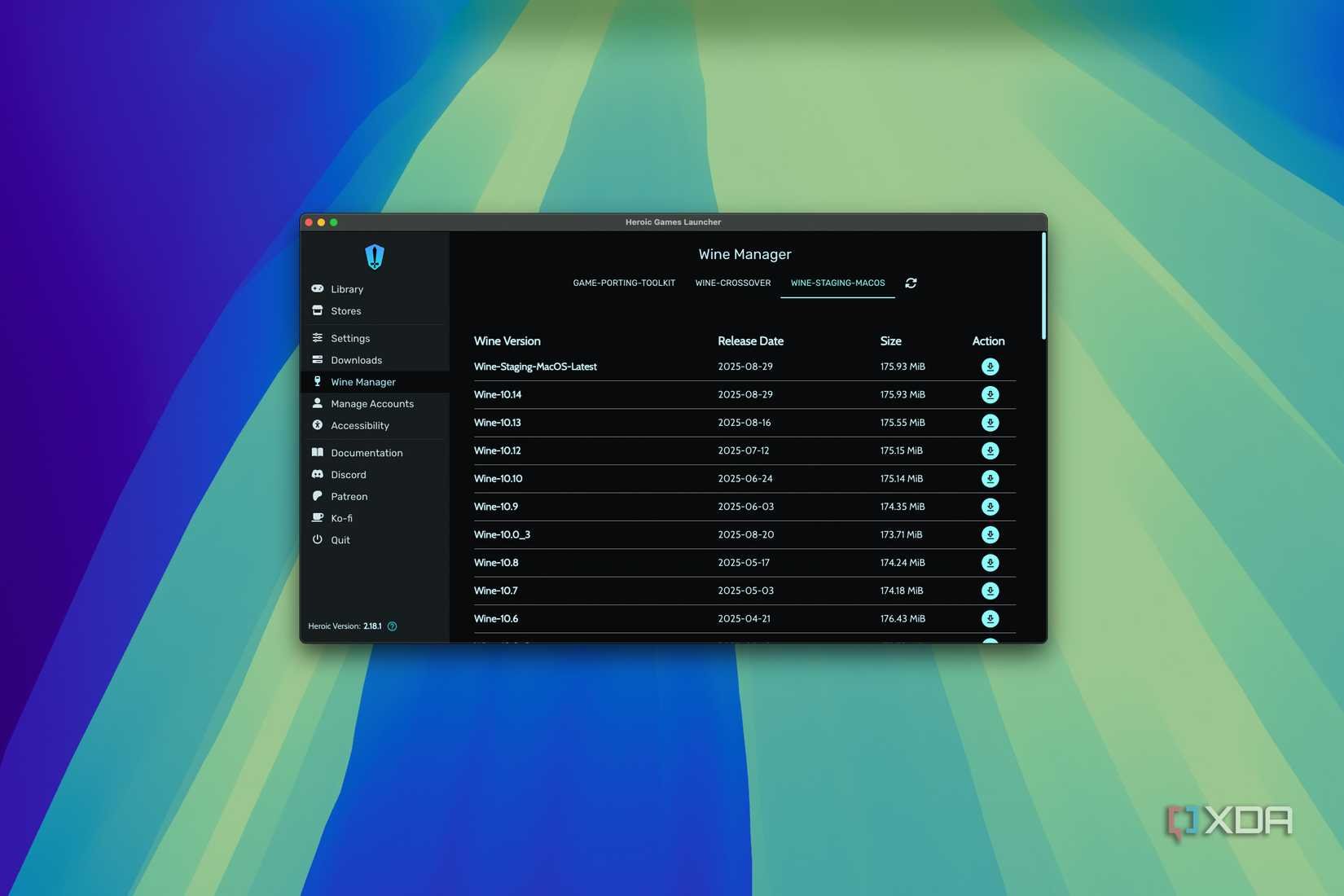Switch to the WINE-CROSSOVER tab
This screenshot has height=896, width=1344.
732,283
